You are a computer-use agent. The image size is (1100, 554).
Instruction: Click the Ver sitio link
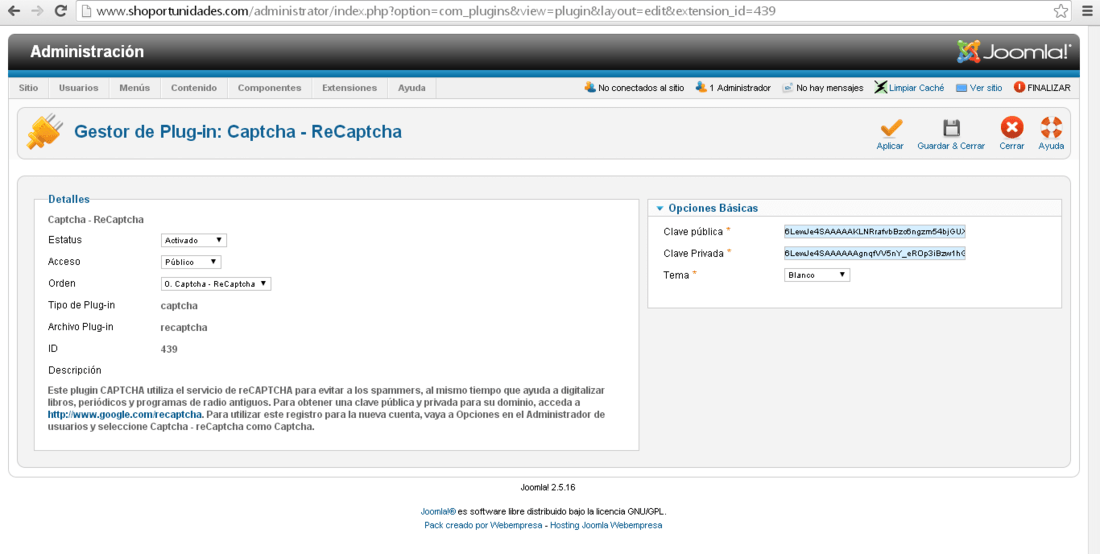point(986,88)
